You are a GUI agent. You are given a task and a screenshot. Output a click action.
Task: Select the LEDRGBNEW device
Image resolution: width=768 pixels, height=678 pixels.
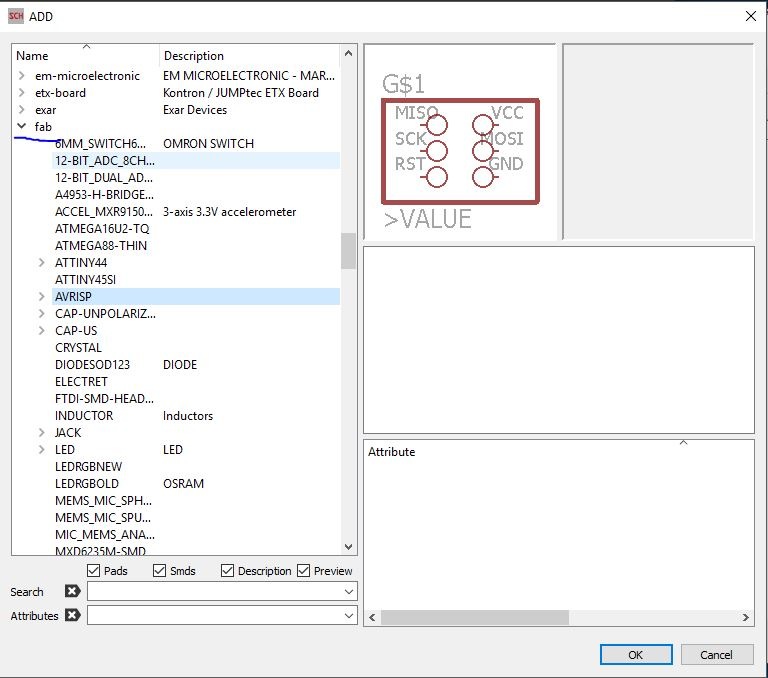[x=89, y=466]
